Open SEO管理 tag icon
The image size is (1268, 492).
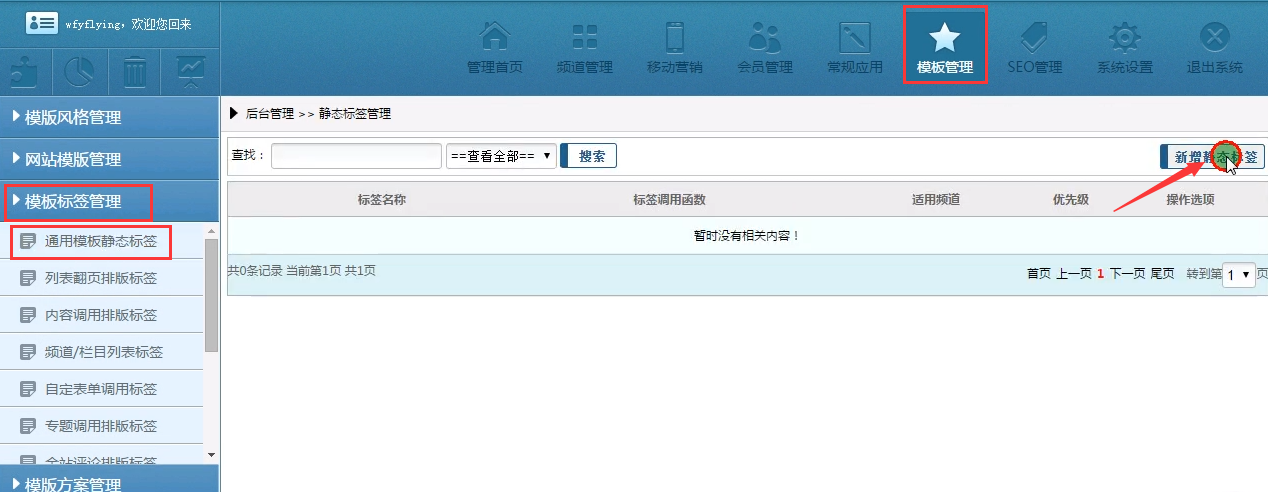coord(1034,47)
